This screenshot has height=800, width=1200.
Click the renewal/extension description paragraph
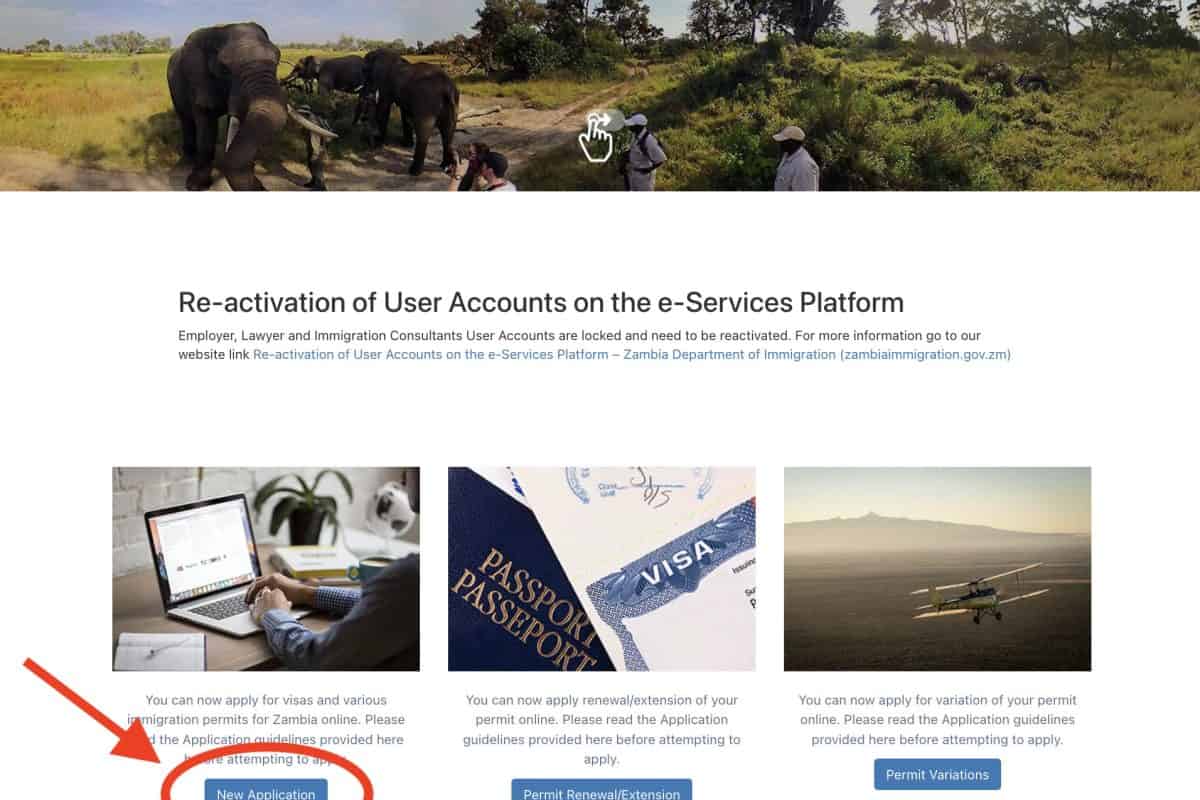point(601,729)
